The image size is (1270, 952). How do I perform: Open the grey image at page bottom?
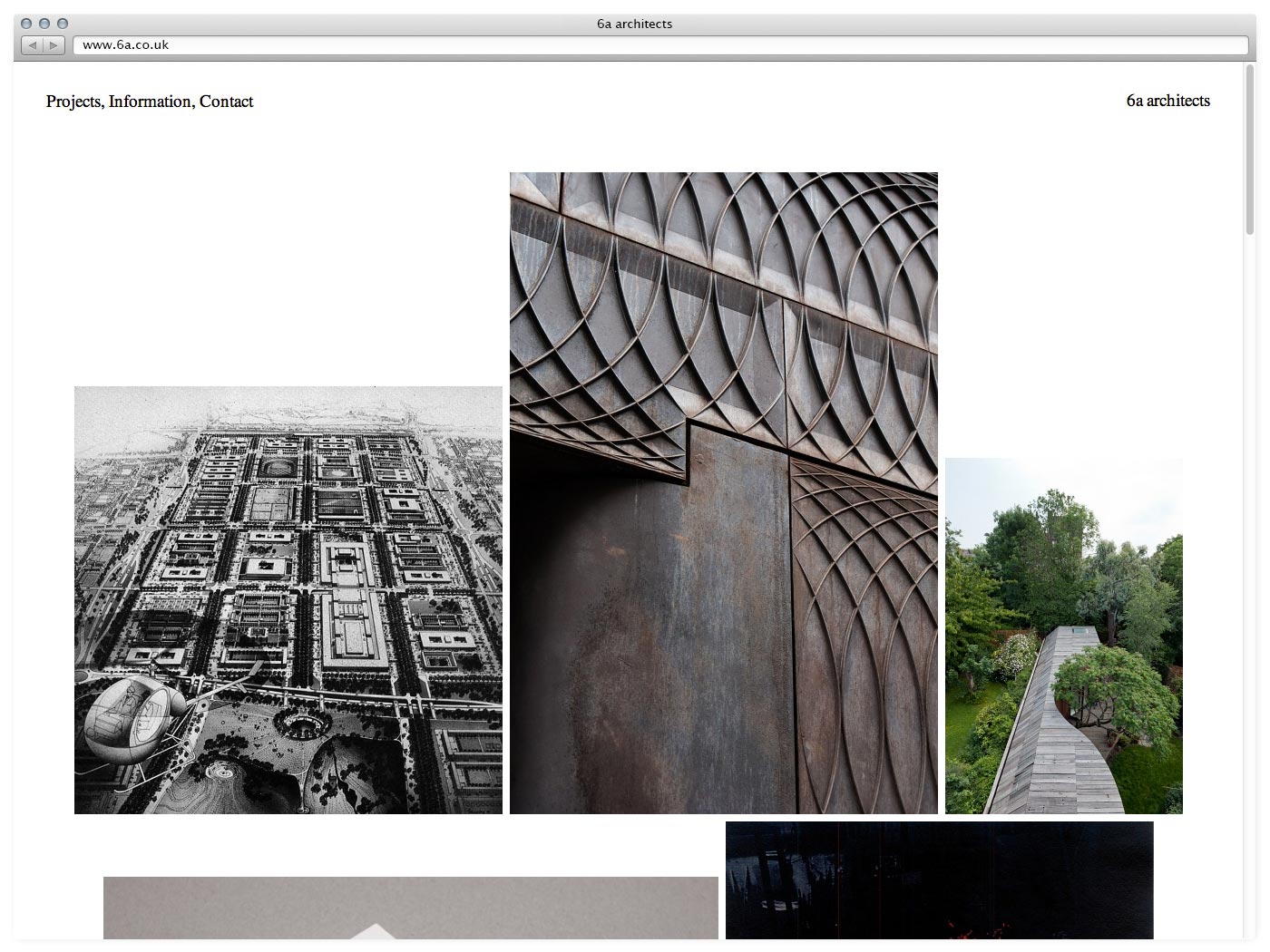pyautogui.click(x=410, y=908)
